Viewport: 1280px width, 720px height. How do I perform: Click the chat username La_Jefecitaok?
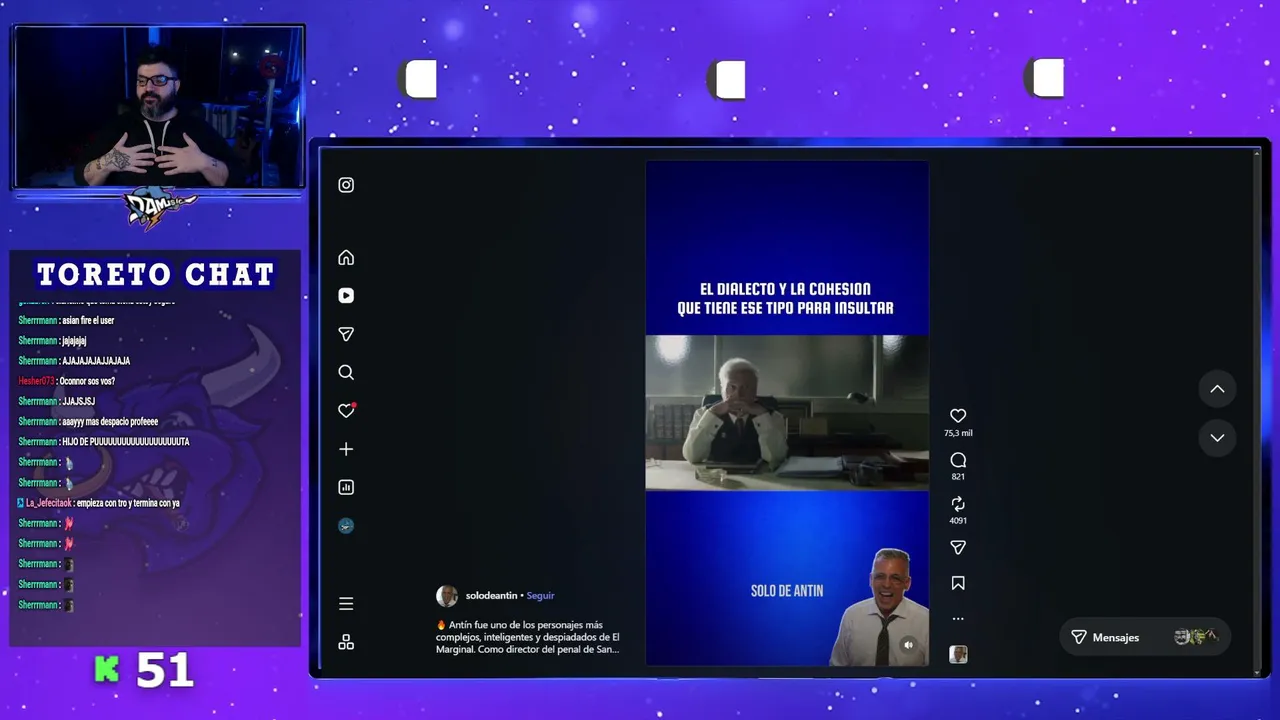(x=49, y=503)
